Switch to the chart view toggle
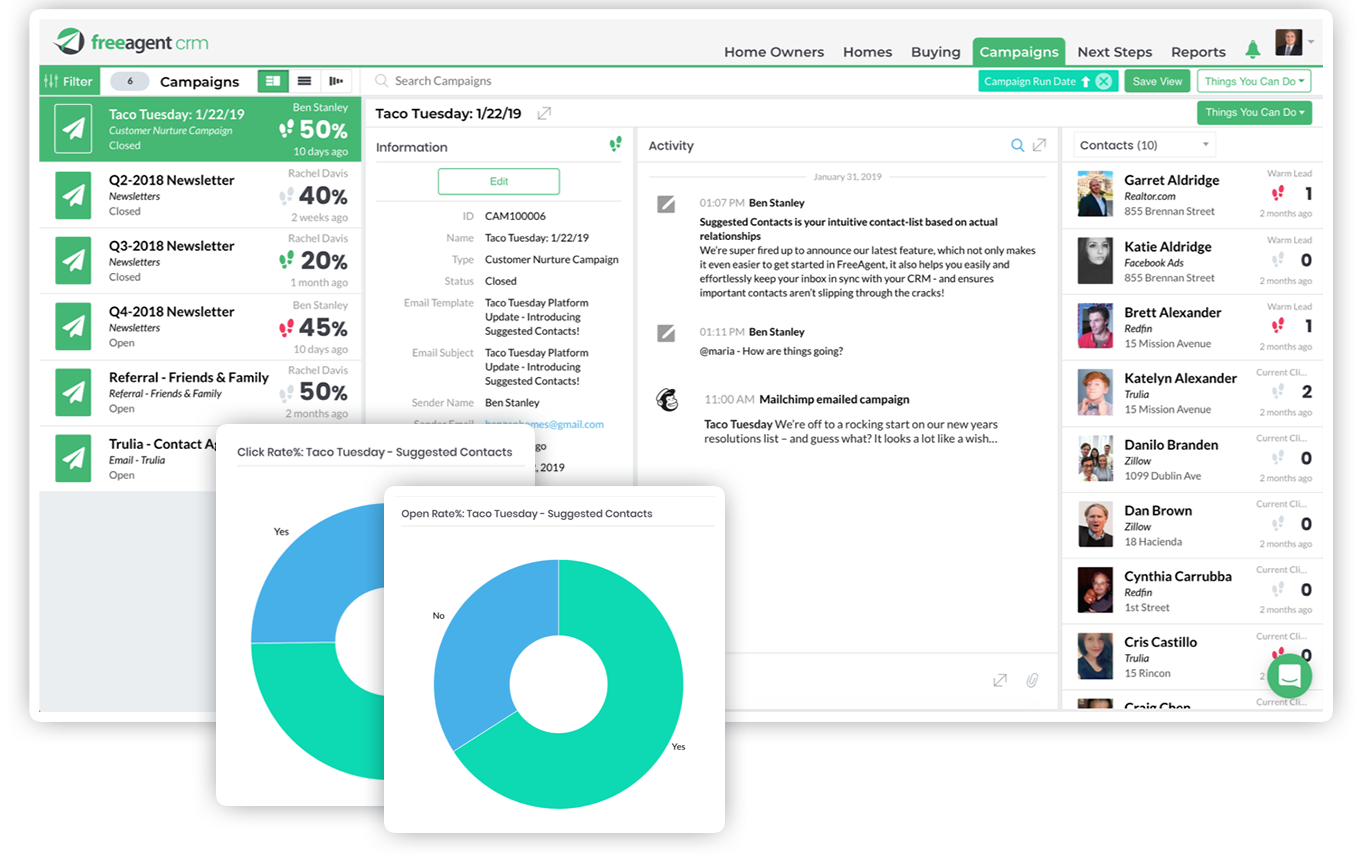This screenshot has width=1358, height=867. pos(336,81)
